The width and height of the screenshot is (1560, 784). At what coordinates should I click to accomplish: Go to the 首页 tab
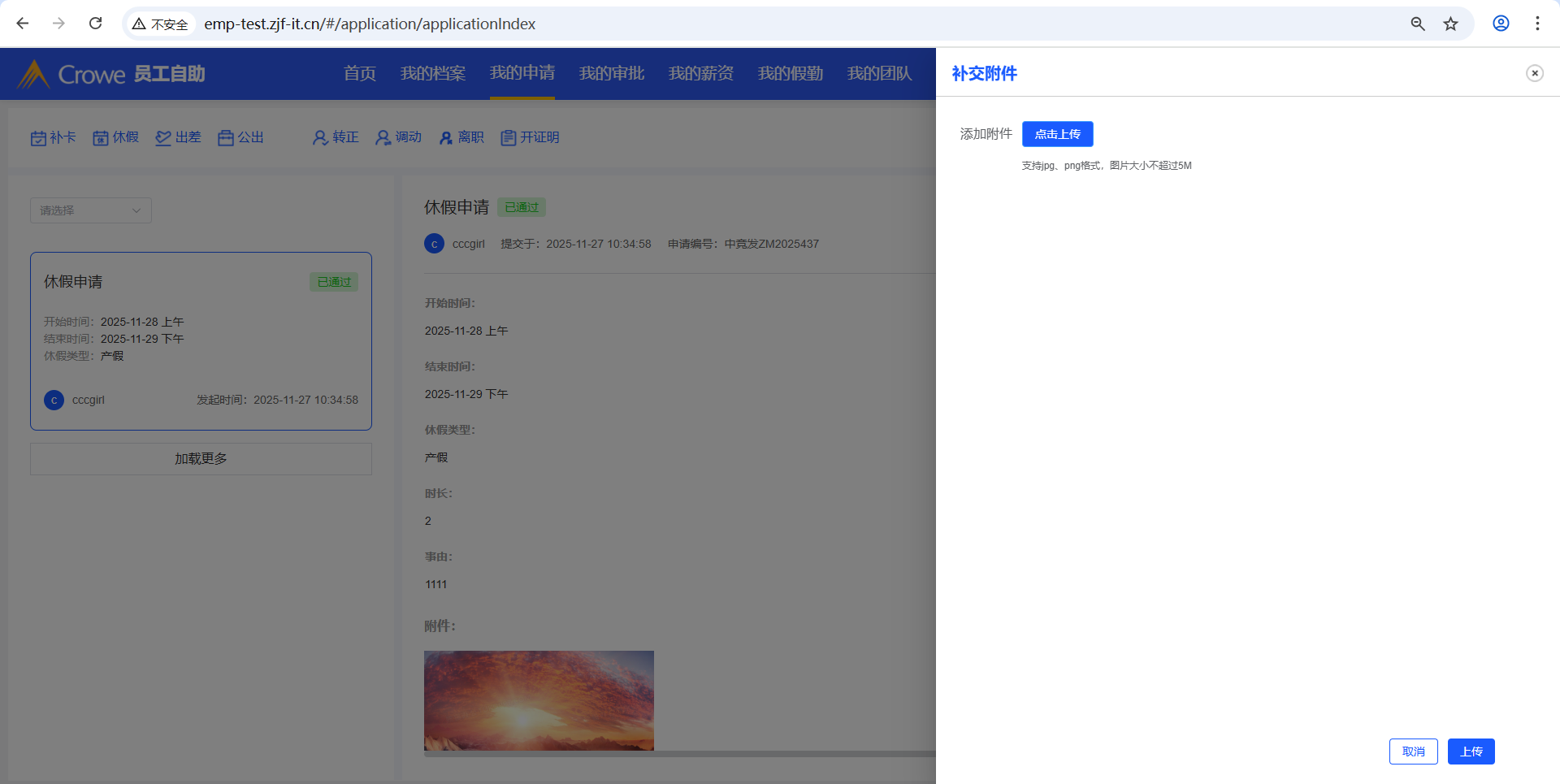[359, 74]
